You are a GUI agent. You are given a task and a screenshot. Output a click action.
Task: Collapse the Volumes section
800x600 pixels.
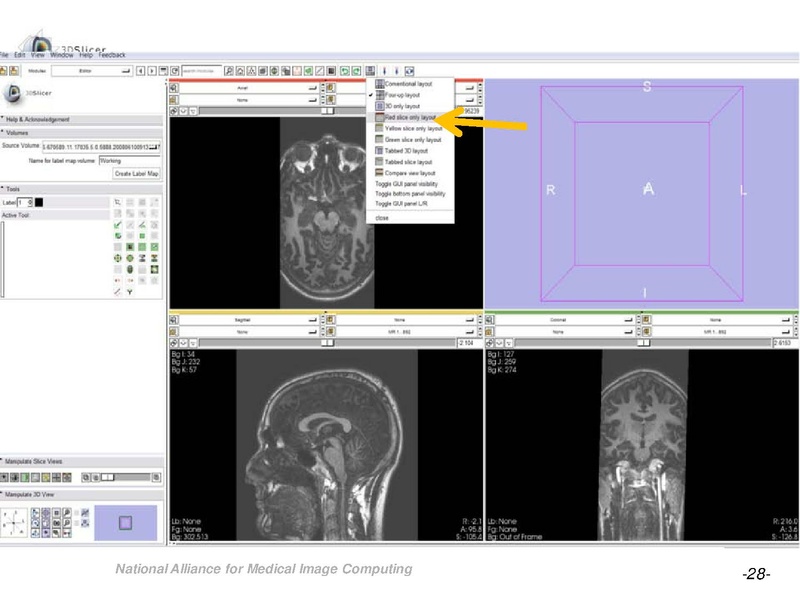pyautogui.click(x=81, y=133)
